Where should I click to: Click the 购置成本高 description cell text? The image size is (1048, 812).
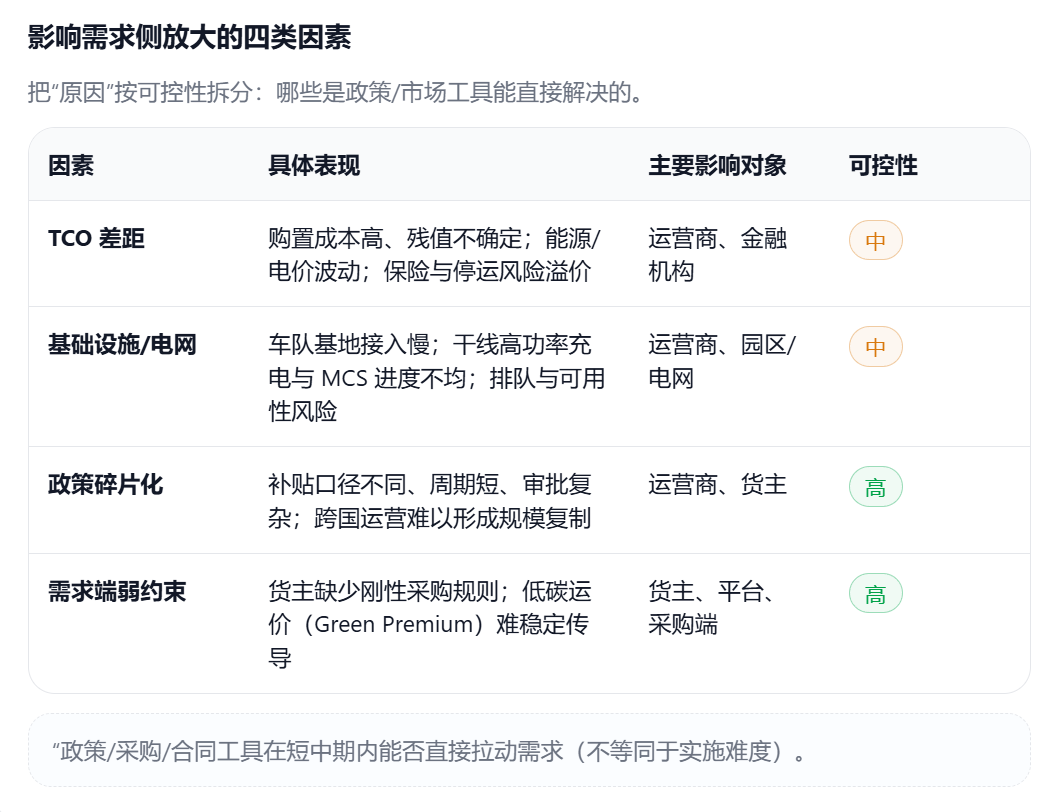(x=434, y=254)
